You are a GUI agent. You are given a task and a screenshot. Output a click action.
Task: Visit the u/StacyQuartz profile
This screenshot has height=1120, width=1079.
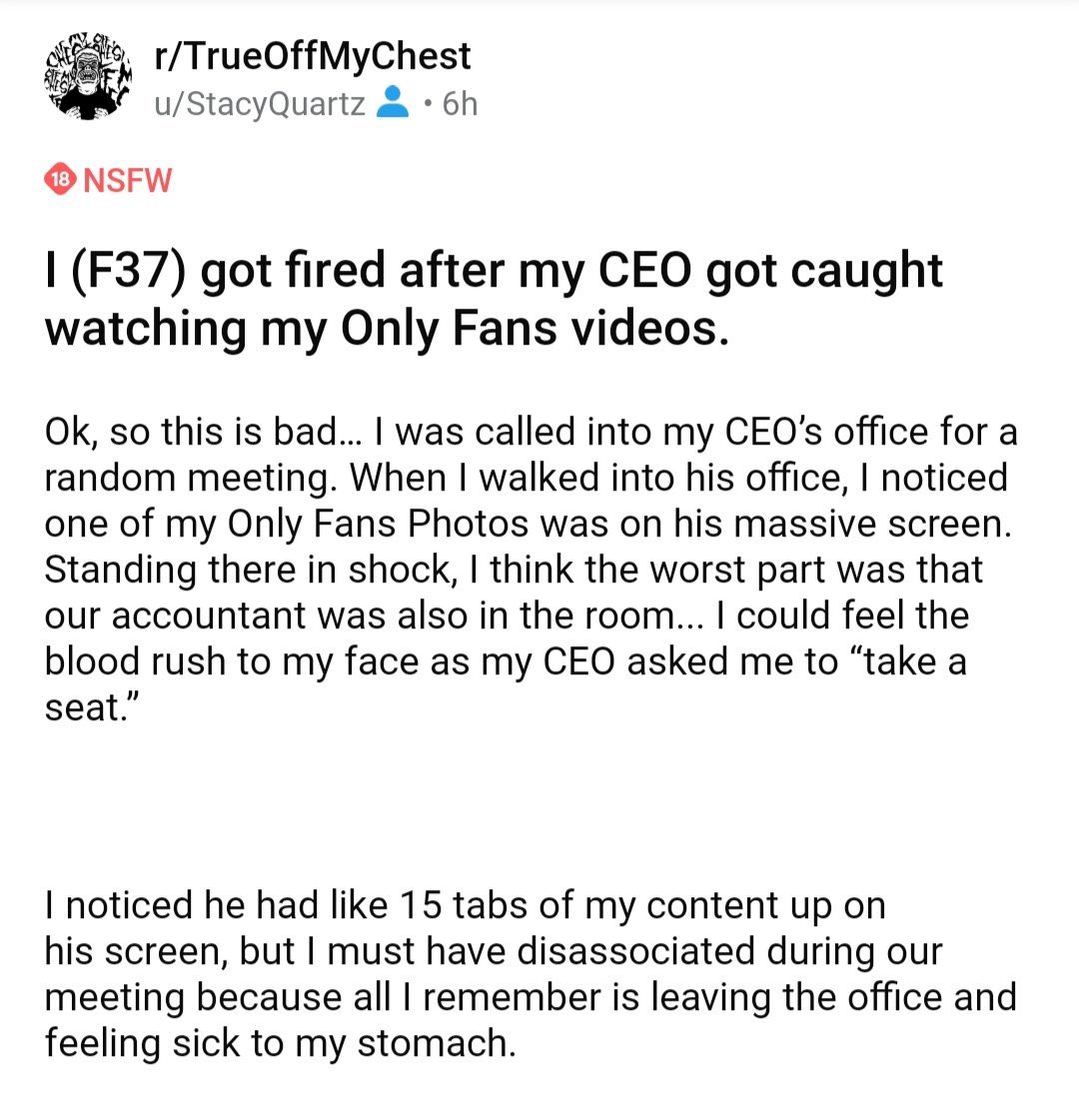click(x=260, y=104)
